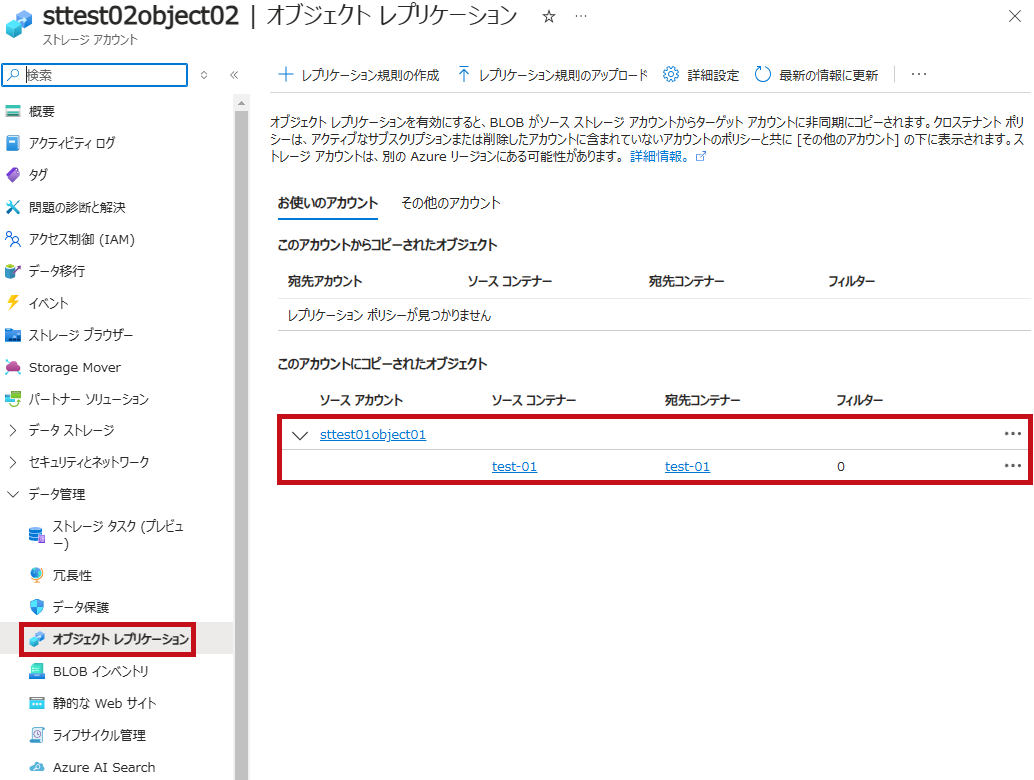This screenshot has height=780, width=1034.
Task: Click the BLOB インベントリ icon
Action: click(37, 671)
